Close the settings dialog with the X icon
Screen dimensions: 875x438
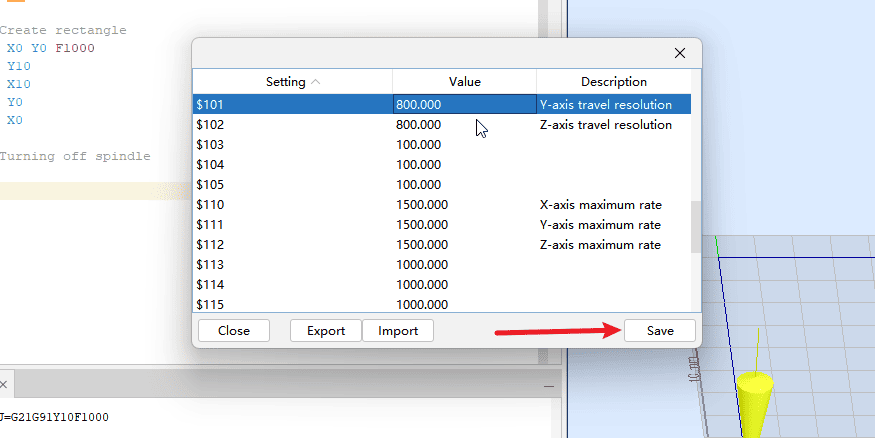click(680, 53)
